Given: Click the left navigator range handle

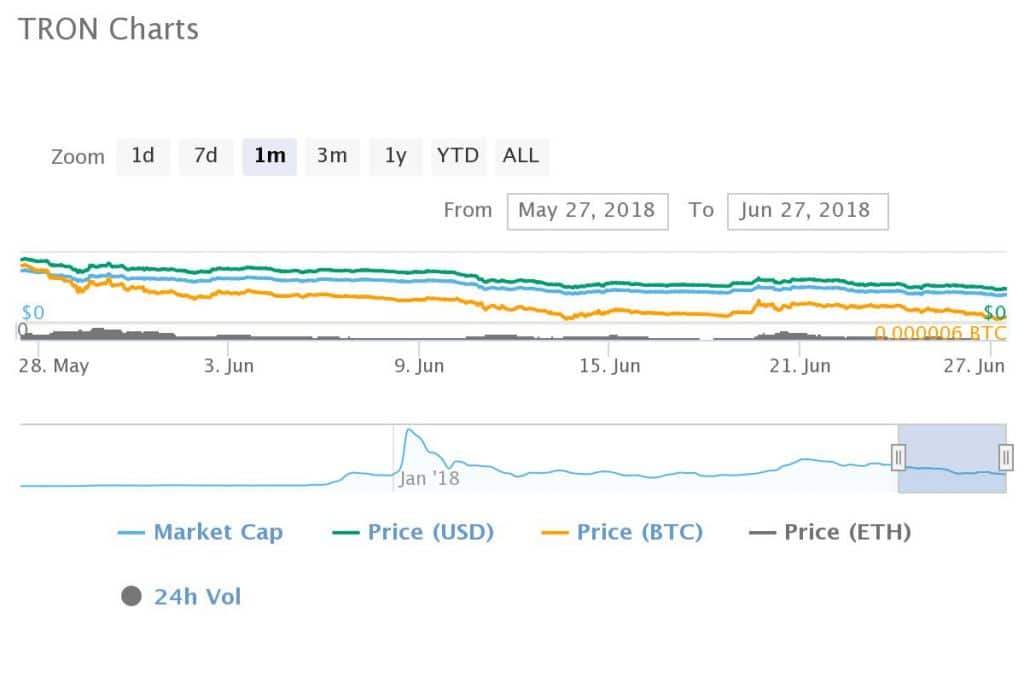Looking at the screenshot, I should click(x=898, y=458).
